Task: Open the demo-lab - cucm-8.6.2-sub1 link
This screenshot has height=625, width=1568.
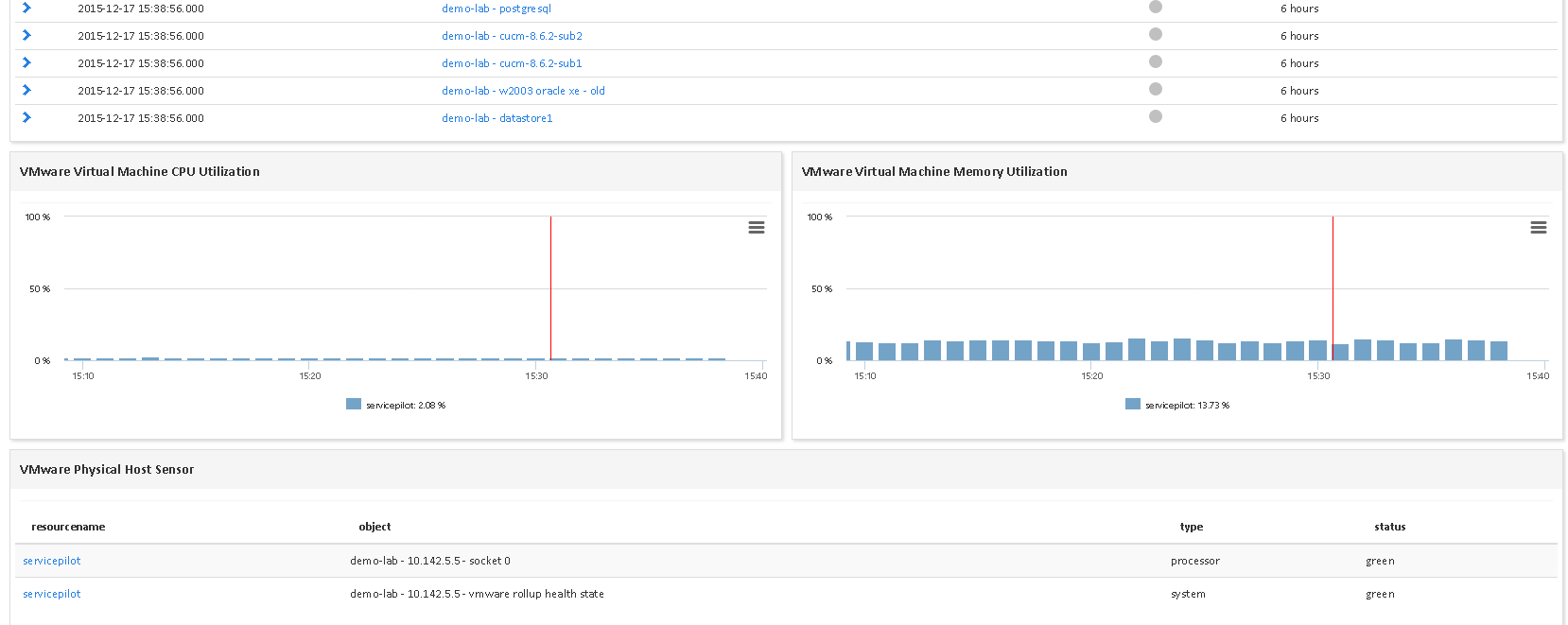Action: pos(512,63)
